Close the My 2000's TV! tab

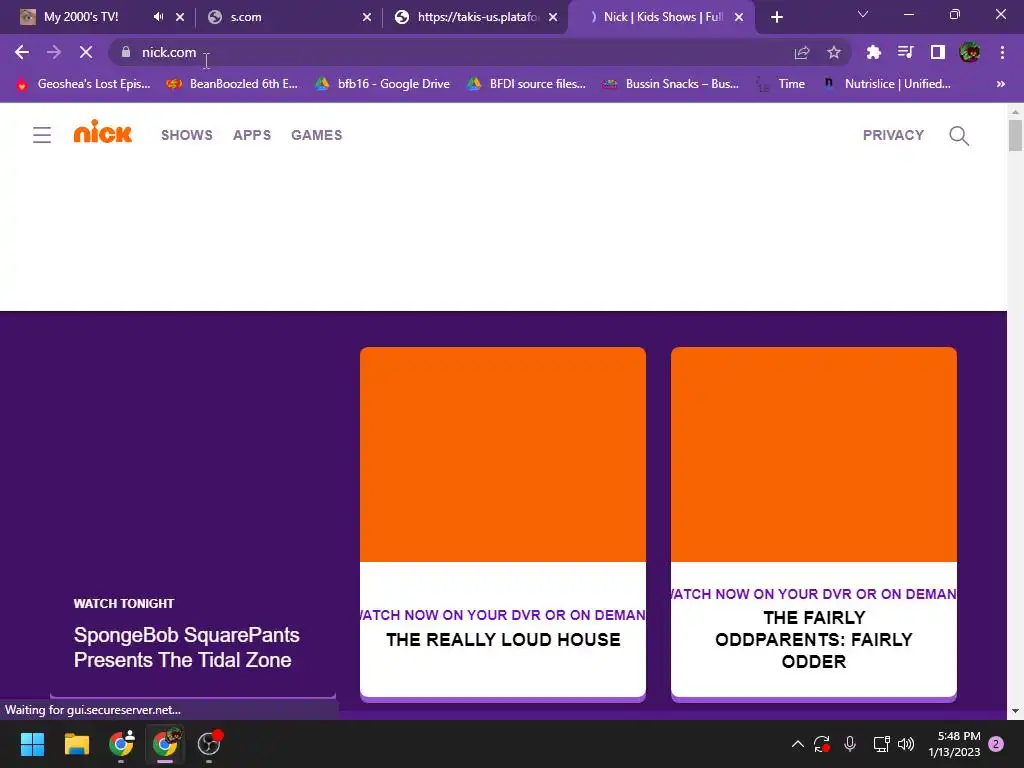pyautogui.click(x=180, y=17)
